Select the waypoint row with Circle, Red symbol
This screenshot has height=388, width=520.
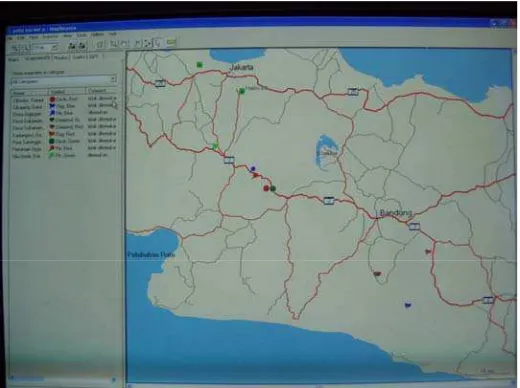click(x=64, y=99)
